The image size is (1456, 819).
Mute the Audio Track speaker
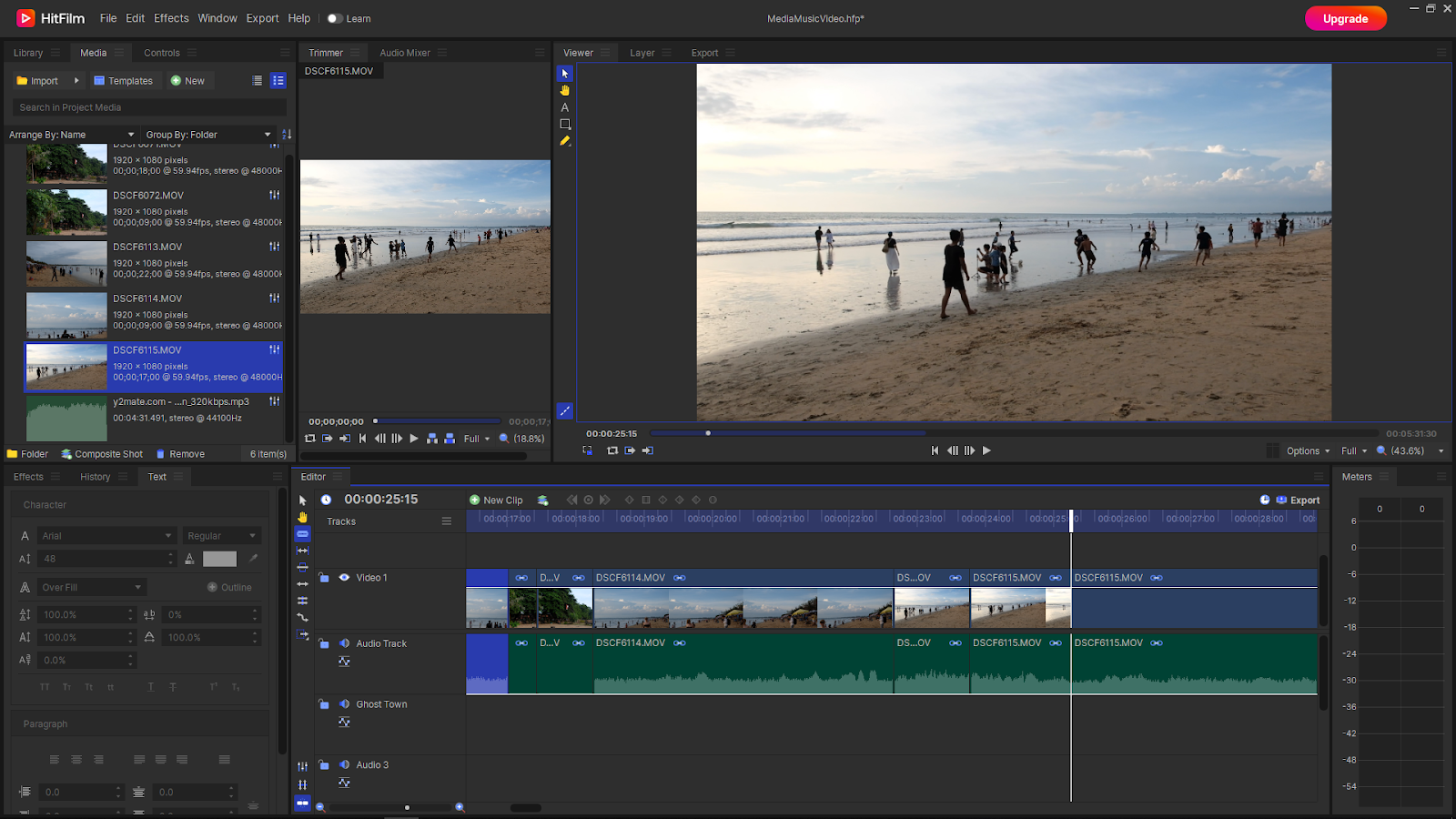pyautogui.click(x=345, y=643)
